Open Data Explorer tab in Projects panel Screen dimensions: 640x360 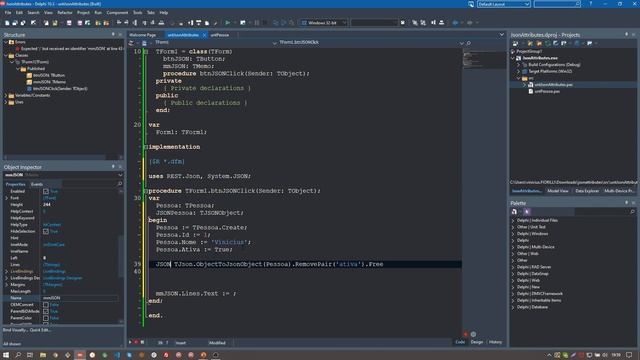(x=587, y=191)
